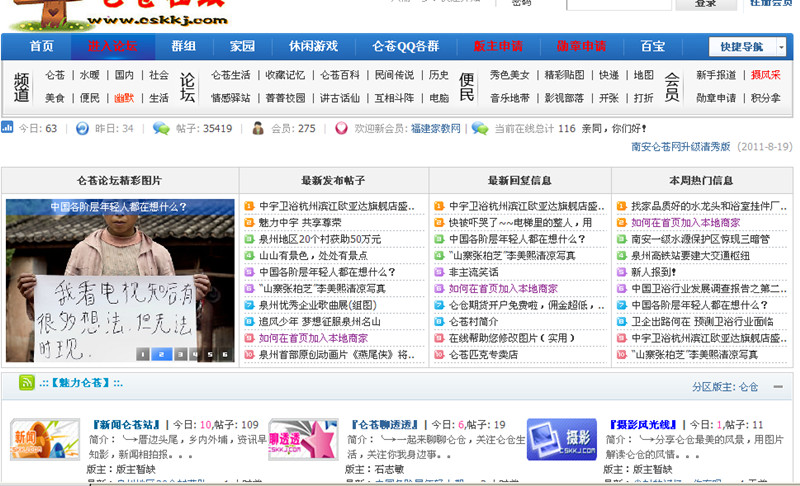Screen dimensions: 800x486
Task: Open reply 非主流笑话
Action: coord(473,272)
